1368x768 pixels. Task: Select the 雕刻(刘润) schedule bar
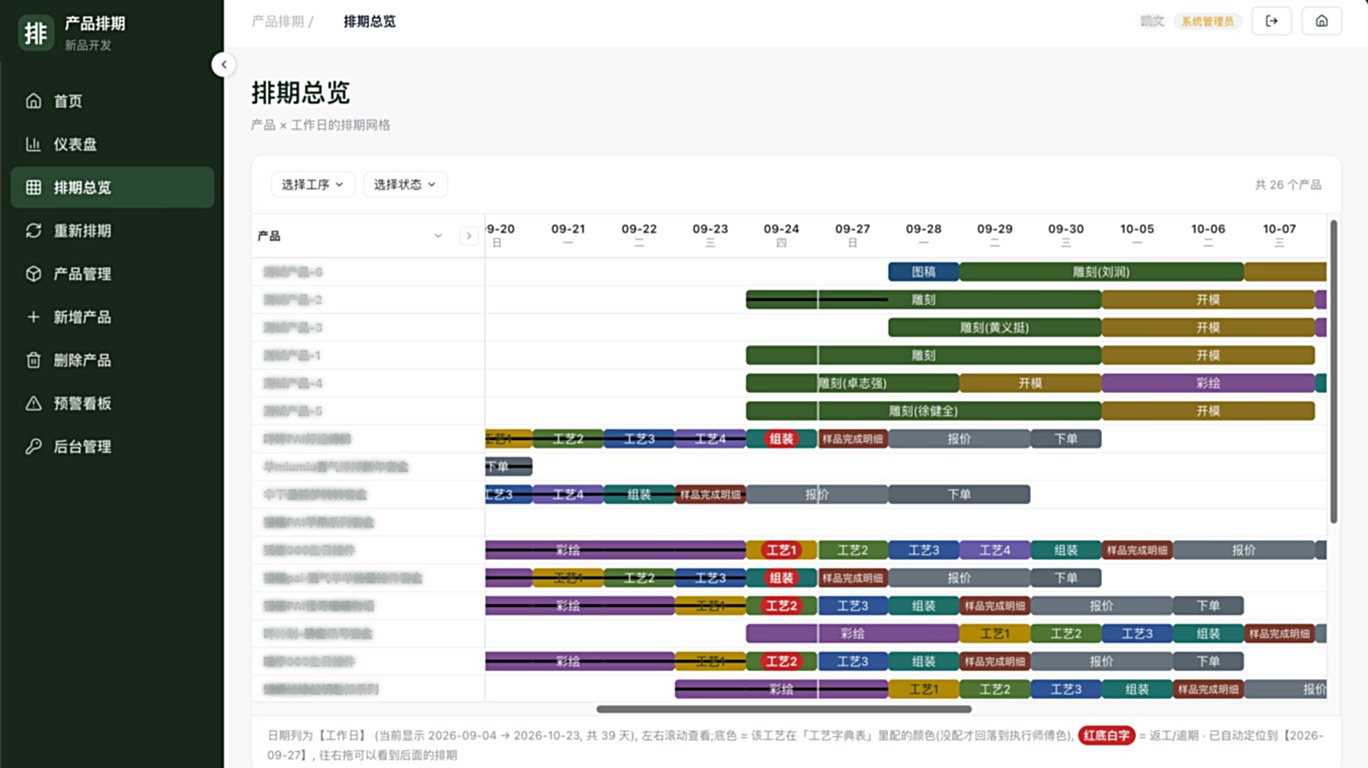(1101, 272)
